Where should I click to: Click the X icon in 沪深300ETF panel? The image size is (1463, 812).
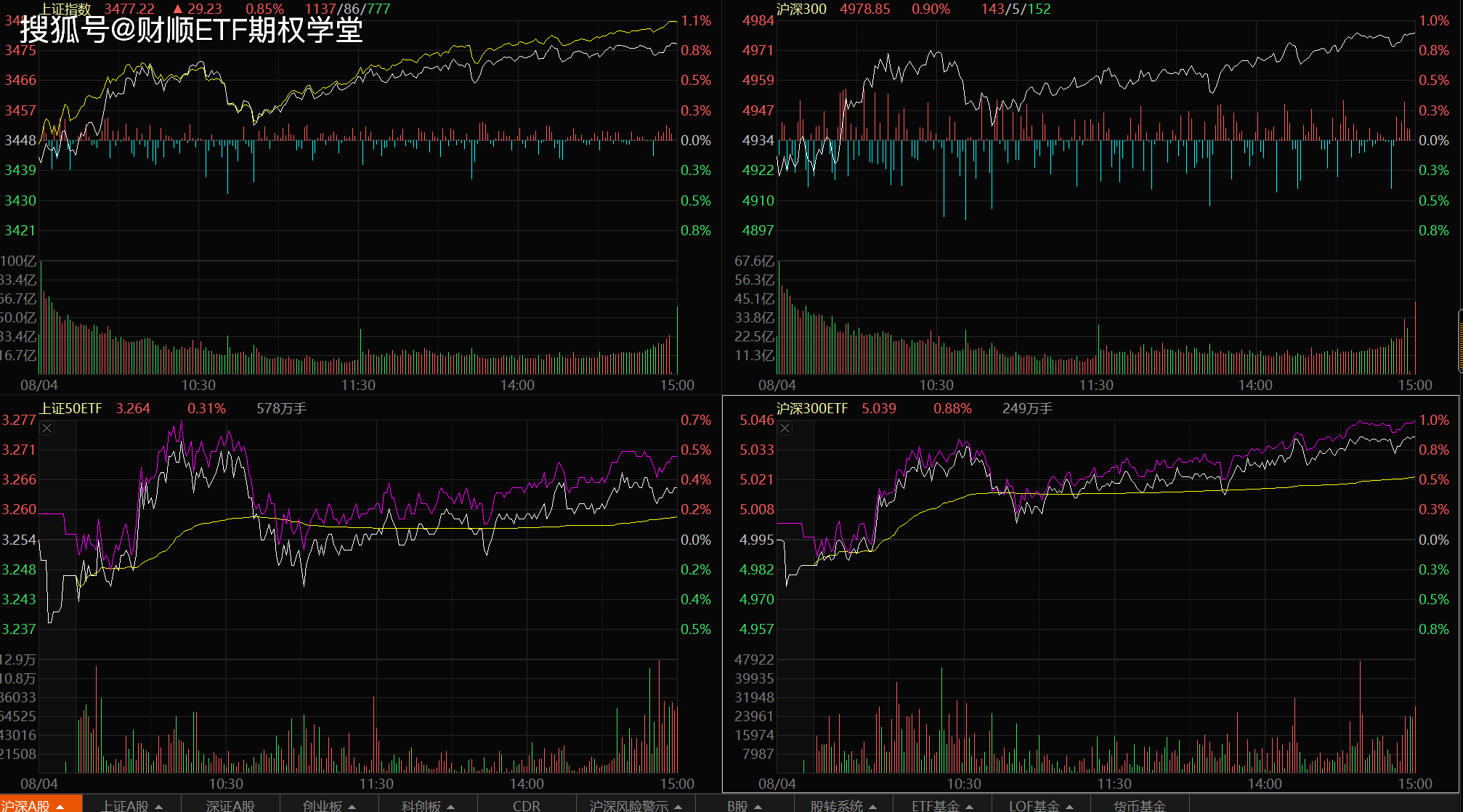[785, 429]
